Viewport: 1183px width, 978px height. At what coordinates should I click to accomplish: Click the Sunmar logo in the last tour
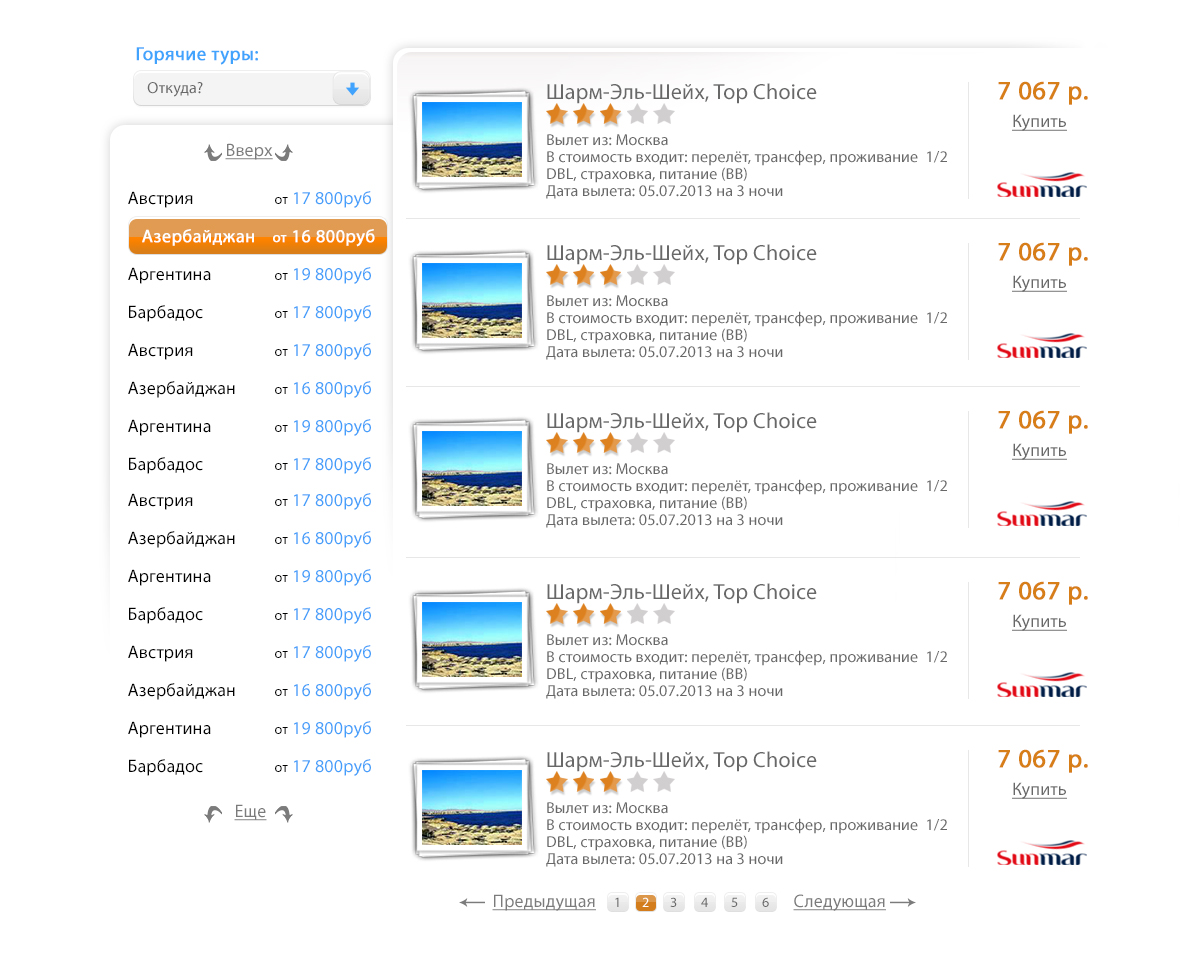tap(1041, 853)
